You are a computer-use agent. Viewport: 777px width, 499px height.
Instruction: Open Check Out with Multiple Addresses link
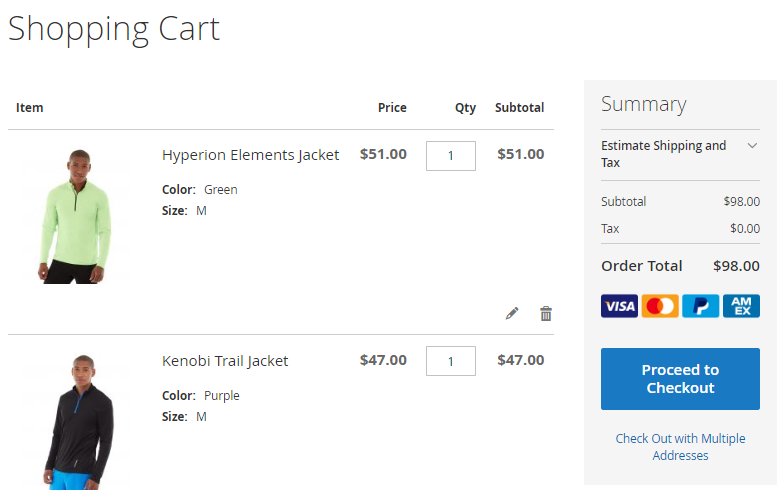pyautogui.click(x=680, y=447)
